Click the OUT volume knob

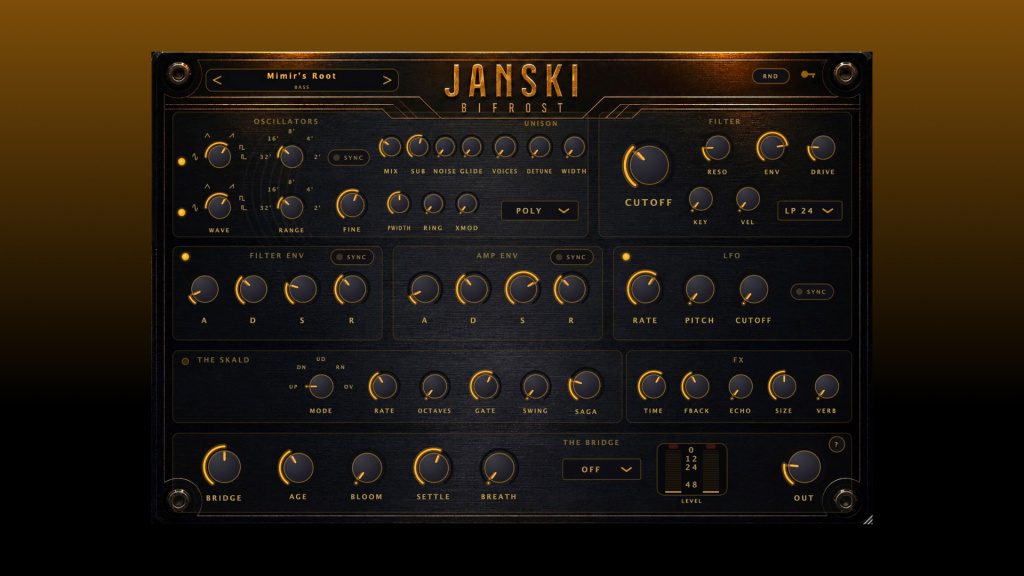pyautogui.click(x=803, y=467)
